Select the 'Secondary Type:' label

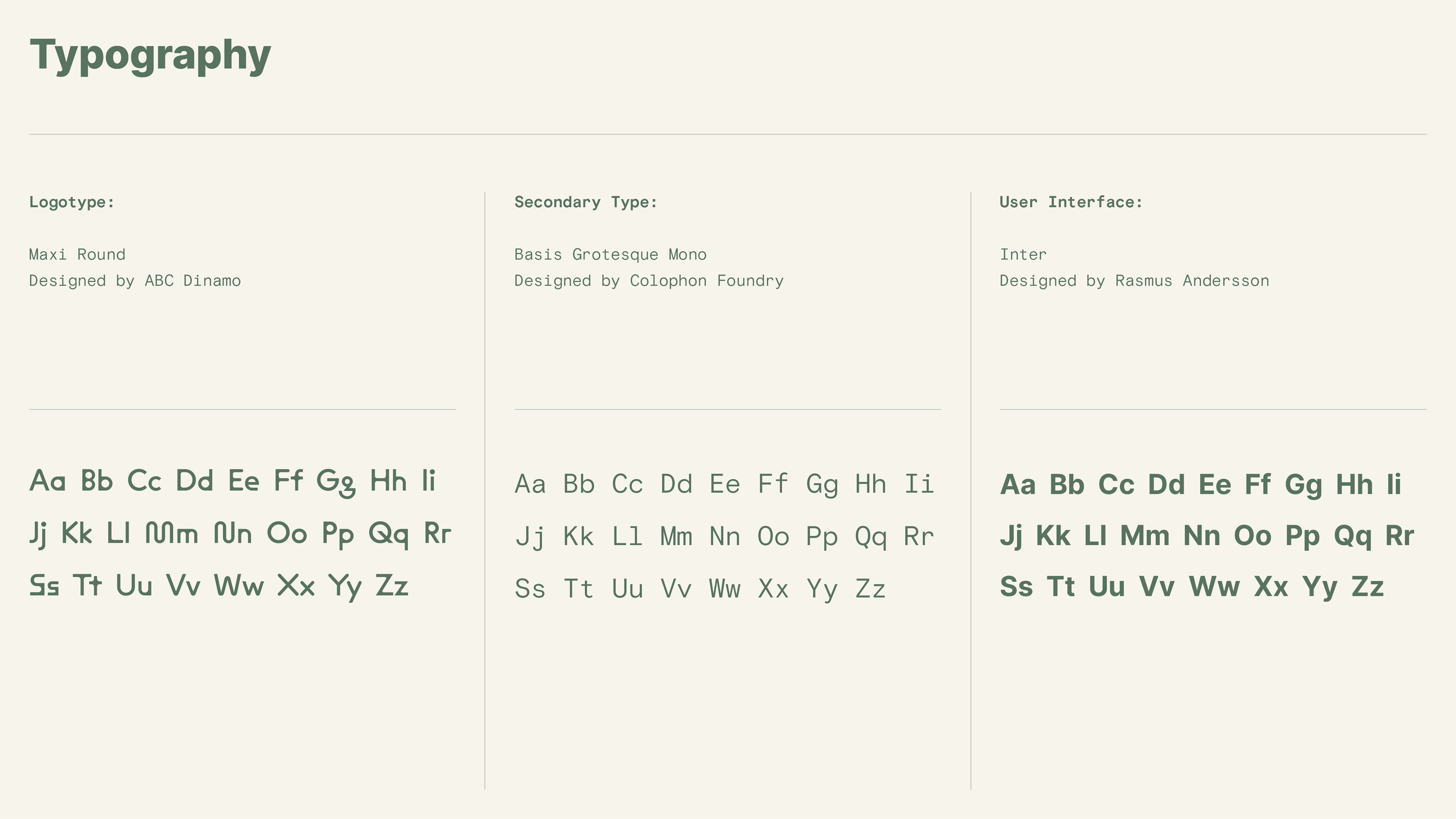click(585, 202)
